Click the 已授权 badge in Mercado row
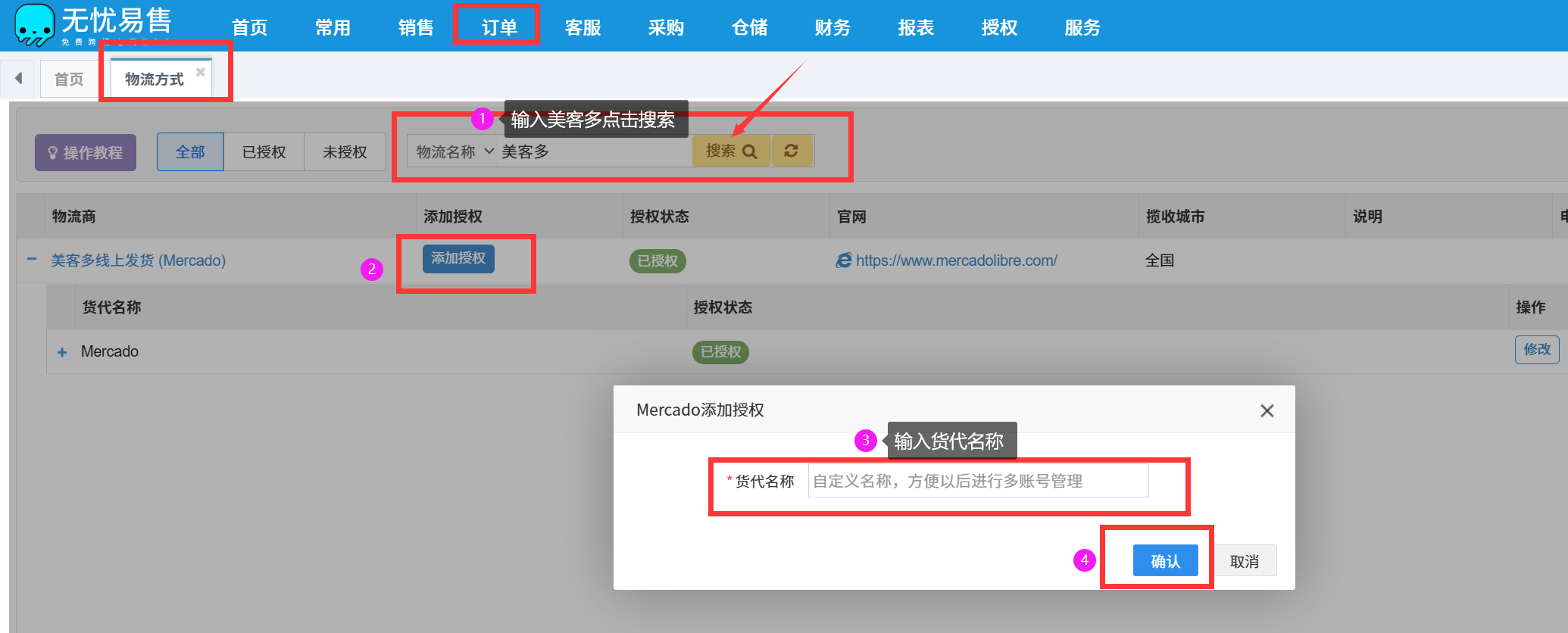This screenshot has height=633, width=1568. pyautogui.click(x=720, y=352)
